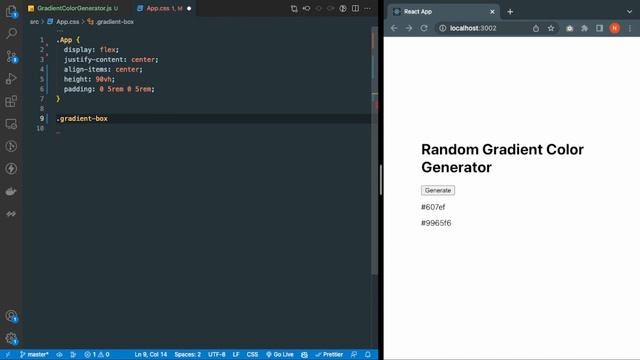Screen dimensions: 640x360
Task: Close the React App browser tab
Action: 492,12
